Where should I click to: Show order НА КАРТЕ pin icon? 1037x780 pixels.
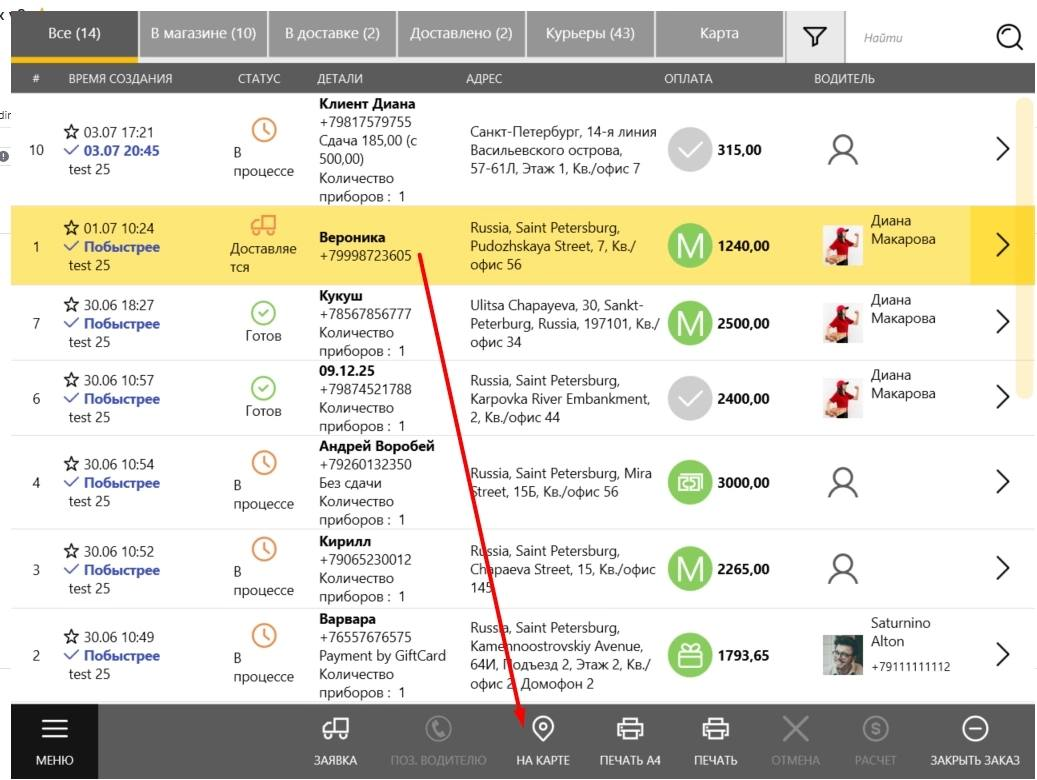click(543, 729)
